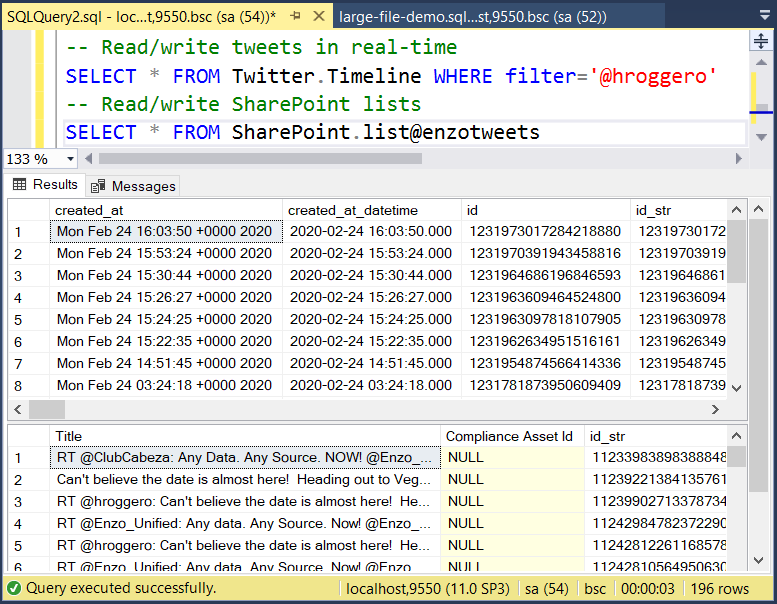Select the id_str header in first grid

click(678, 210)
